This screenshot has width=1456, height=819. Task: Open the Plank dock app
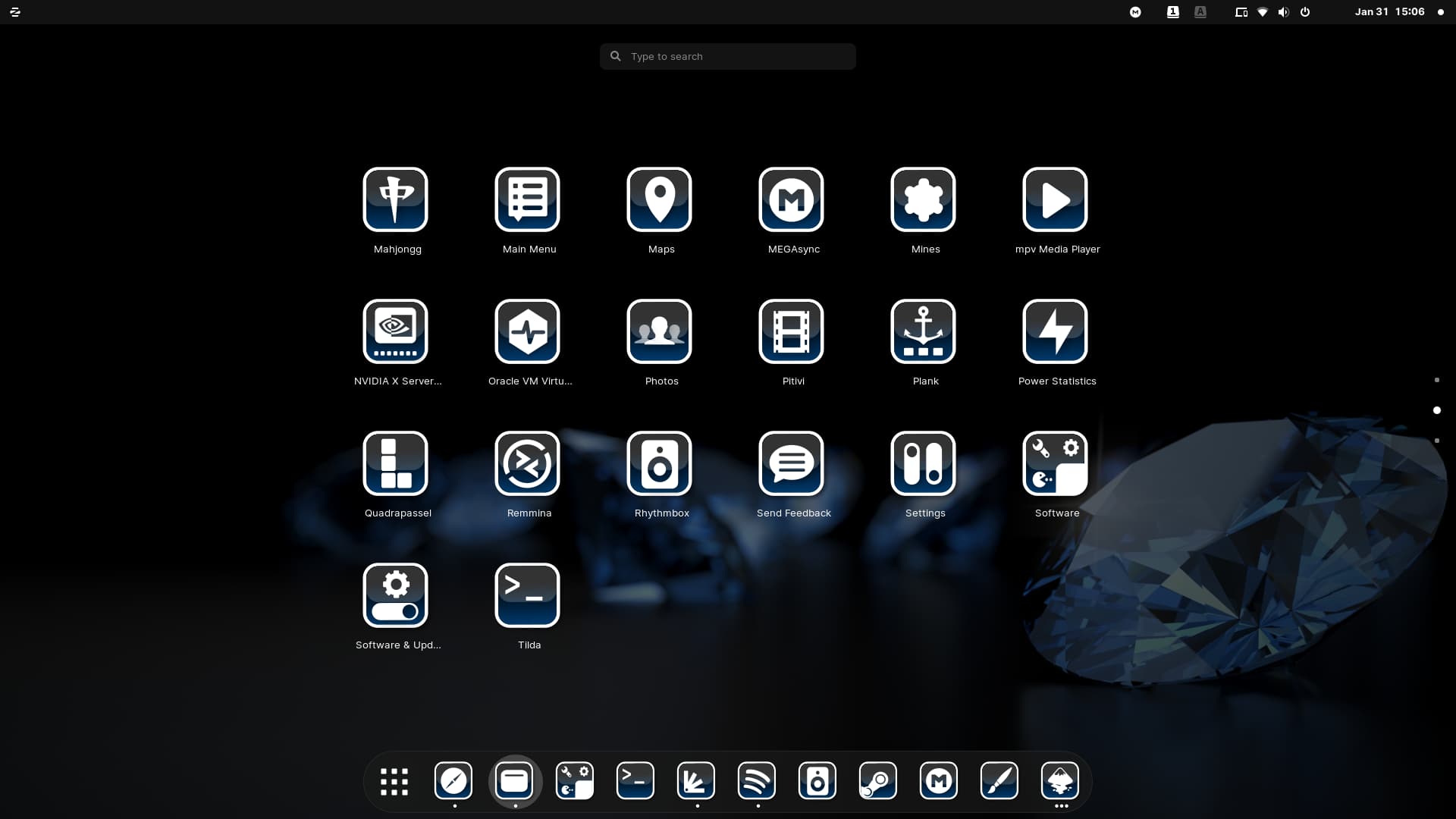pos(924,331)
